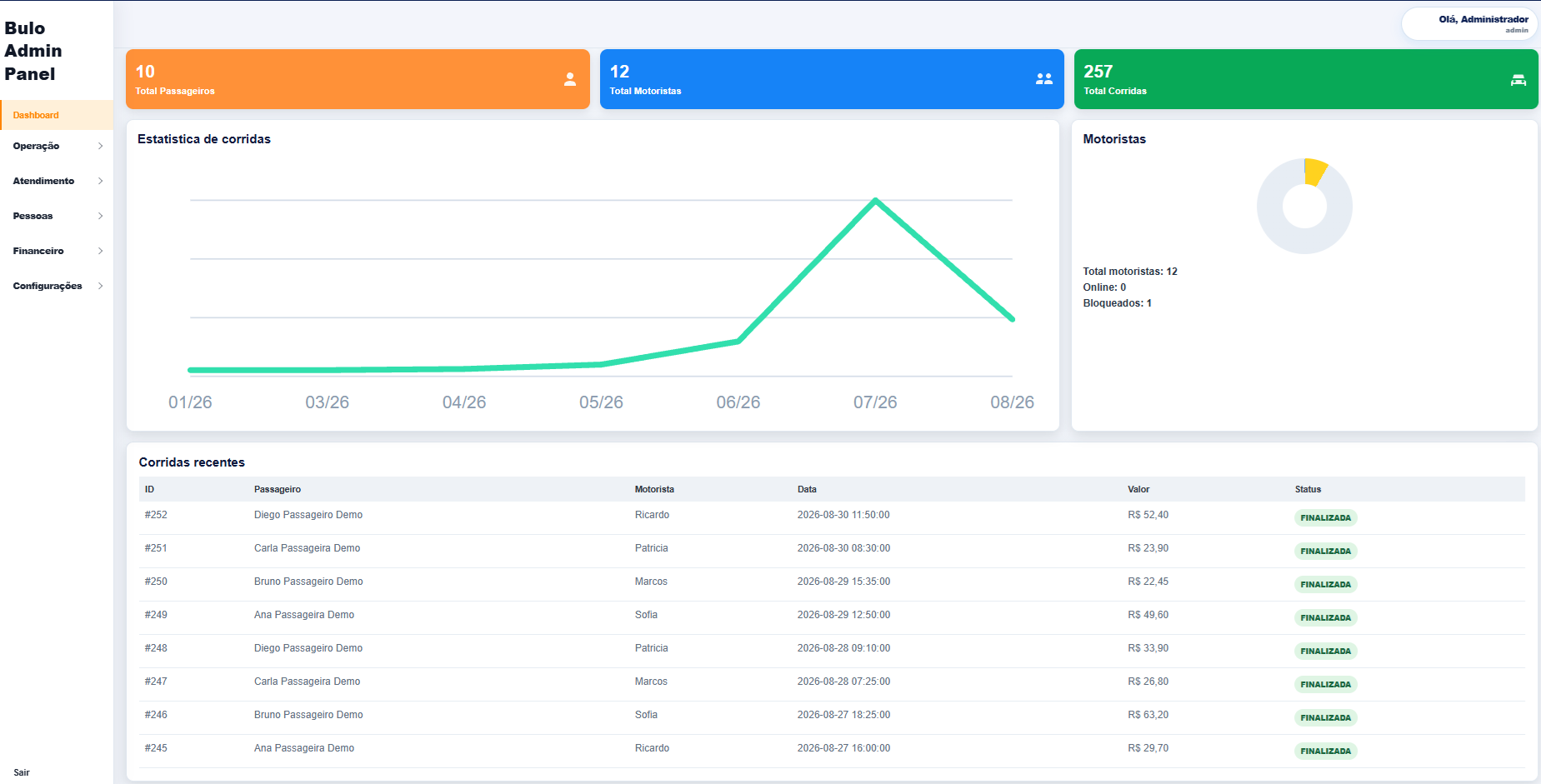
Task: Click driver Ricardo in ride #245 row
Action: click(x=652, y=748)
